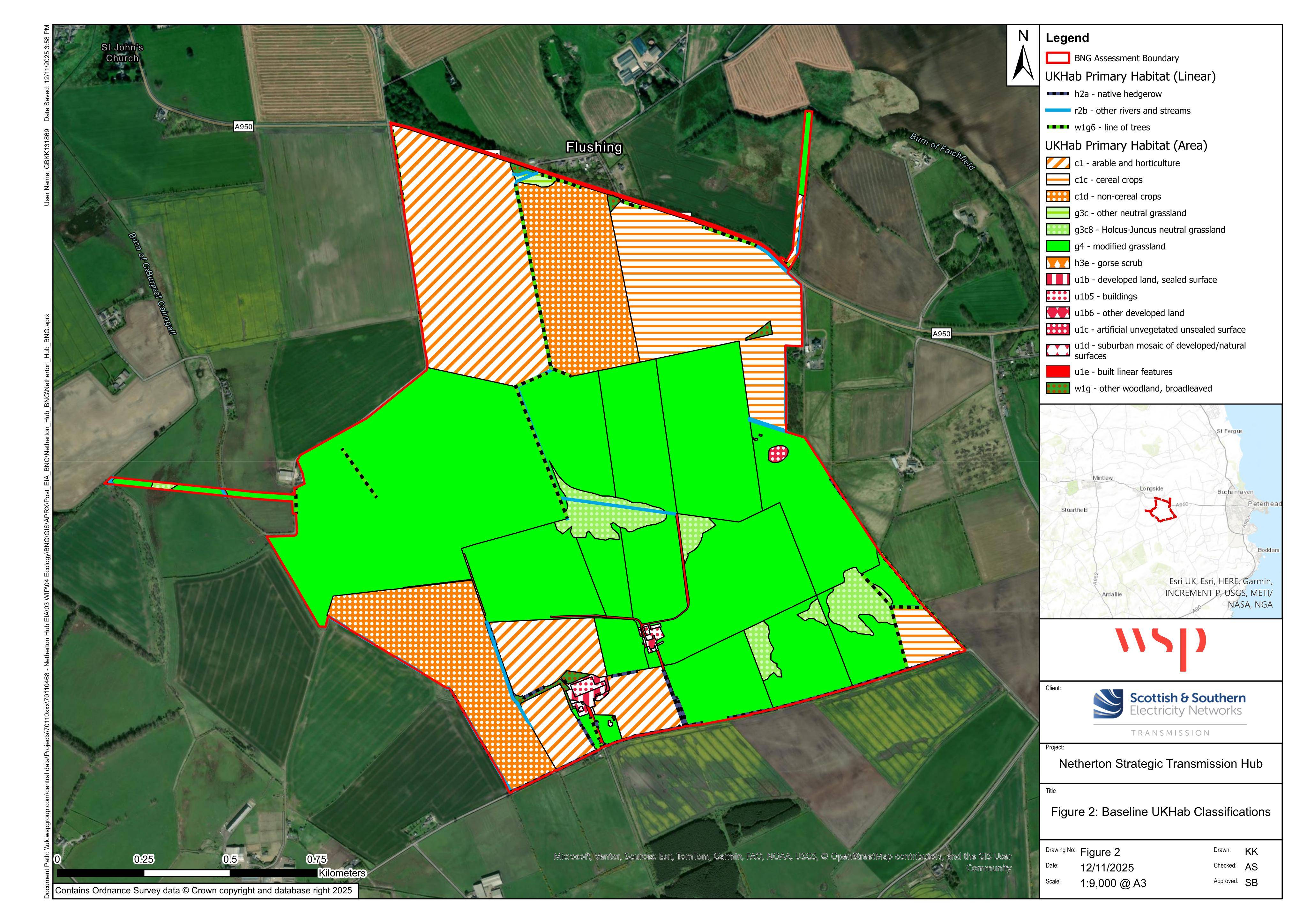Select the w1g other woodland broadleaved swatch
This screenshot has height=924, width=1307.
(x=1058, y=388)
